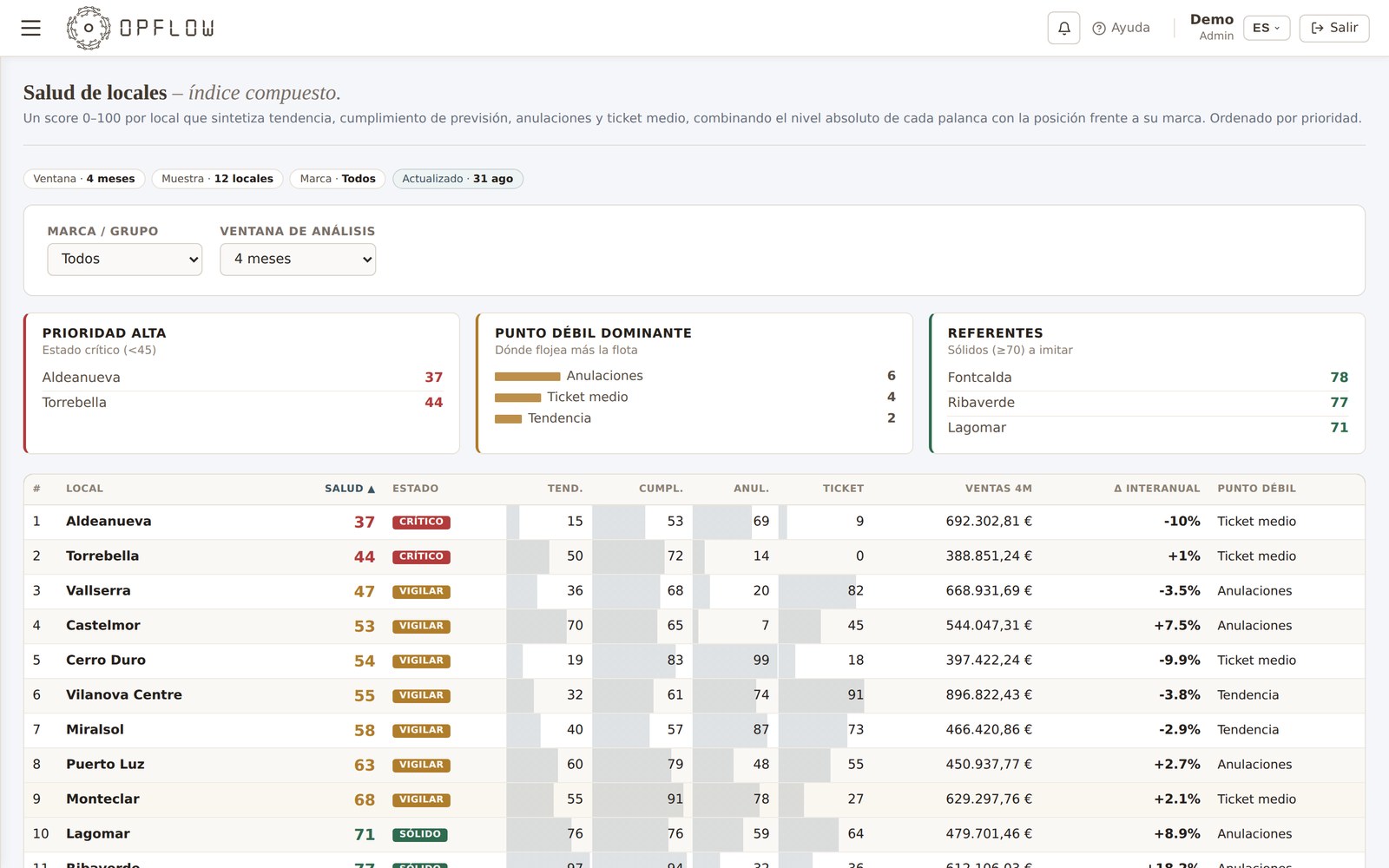Screen dimensions: 1389x868
Task: Open Puerto Luz row in table
Action: click(x=694, y=765)
